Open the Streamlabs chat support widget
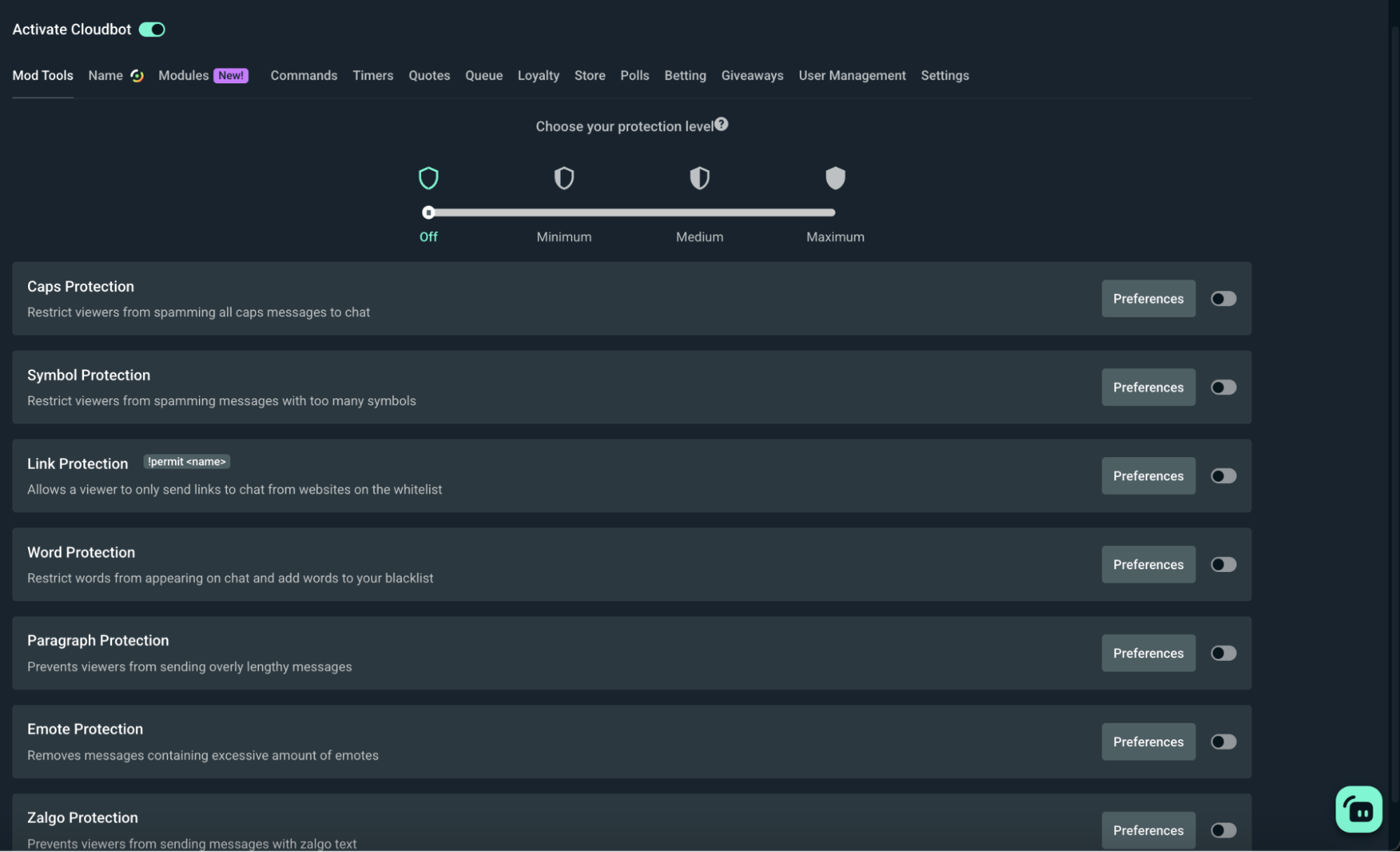This screenshot has width=1400, height=852. tap(1357, 809)
